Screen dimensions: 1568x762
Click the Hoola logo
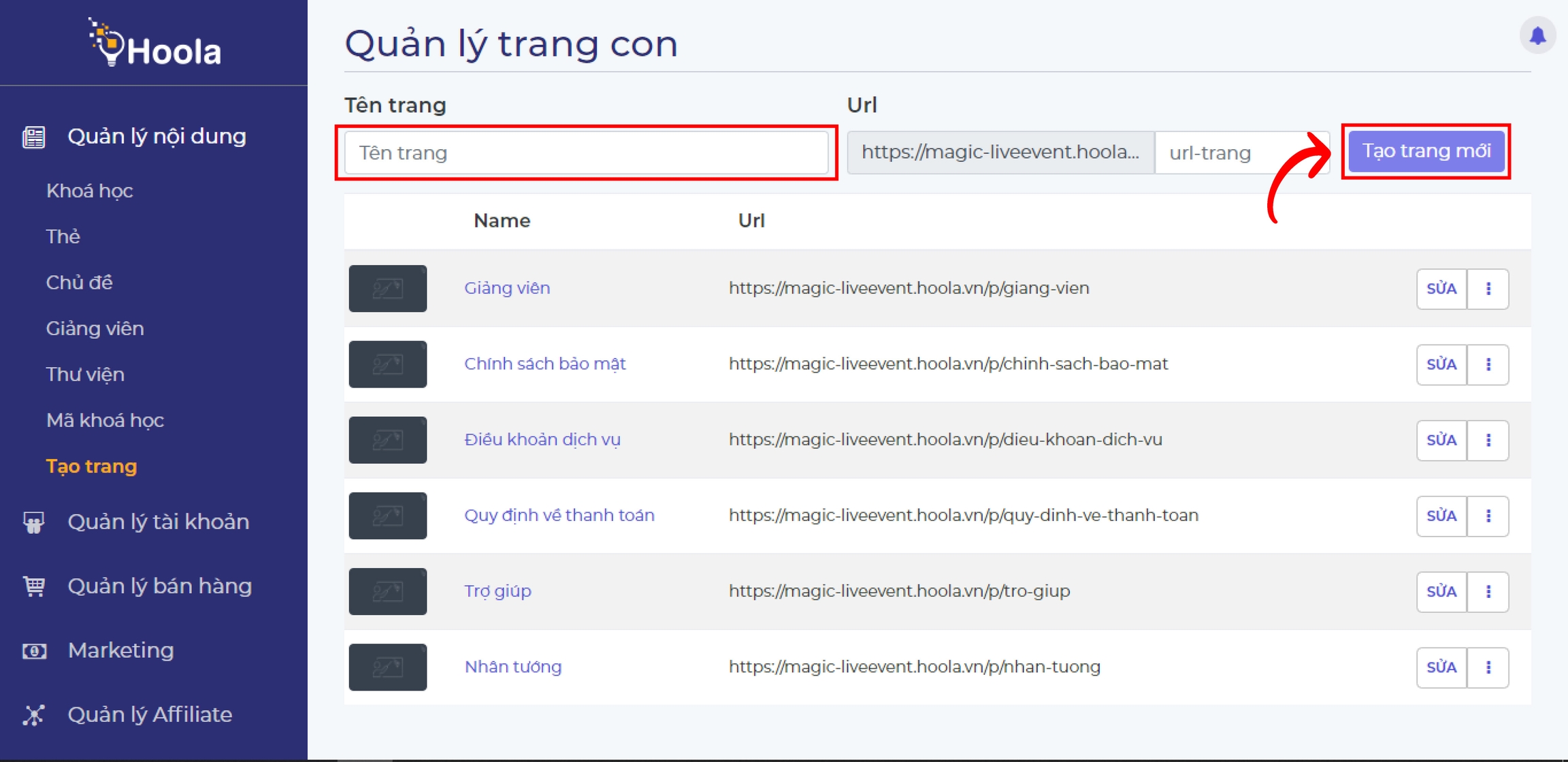coord(154,44)
